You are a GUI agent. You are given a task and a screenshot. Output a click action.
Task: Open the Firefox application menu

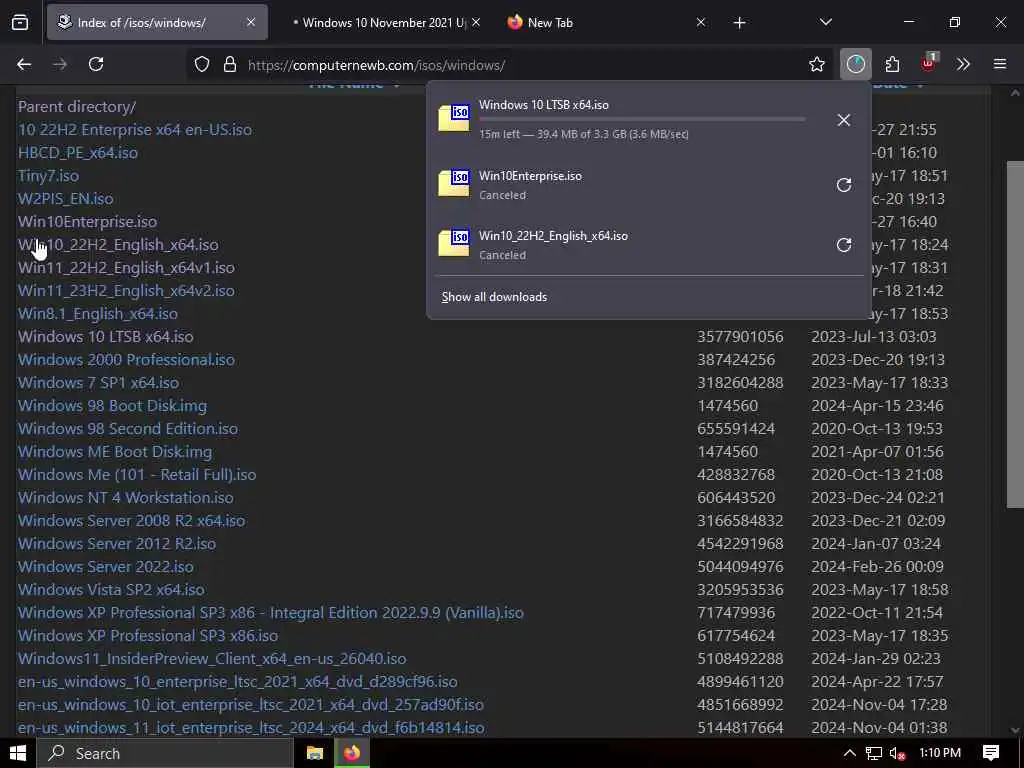[x=1000, y=64]
